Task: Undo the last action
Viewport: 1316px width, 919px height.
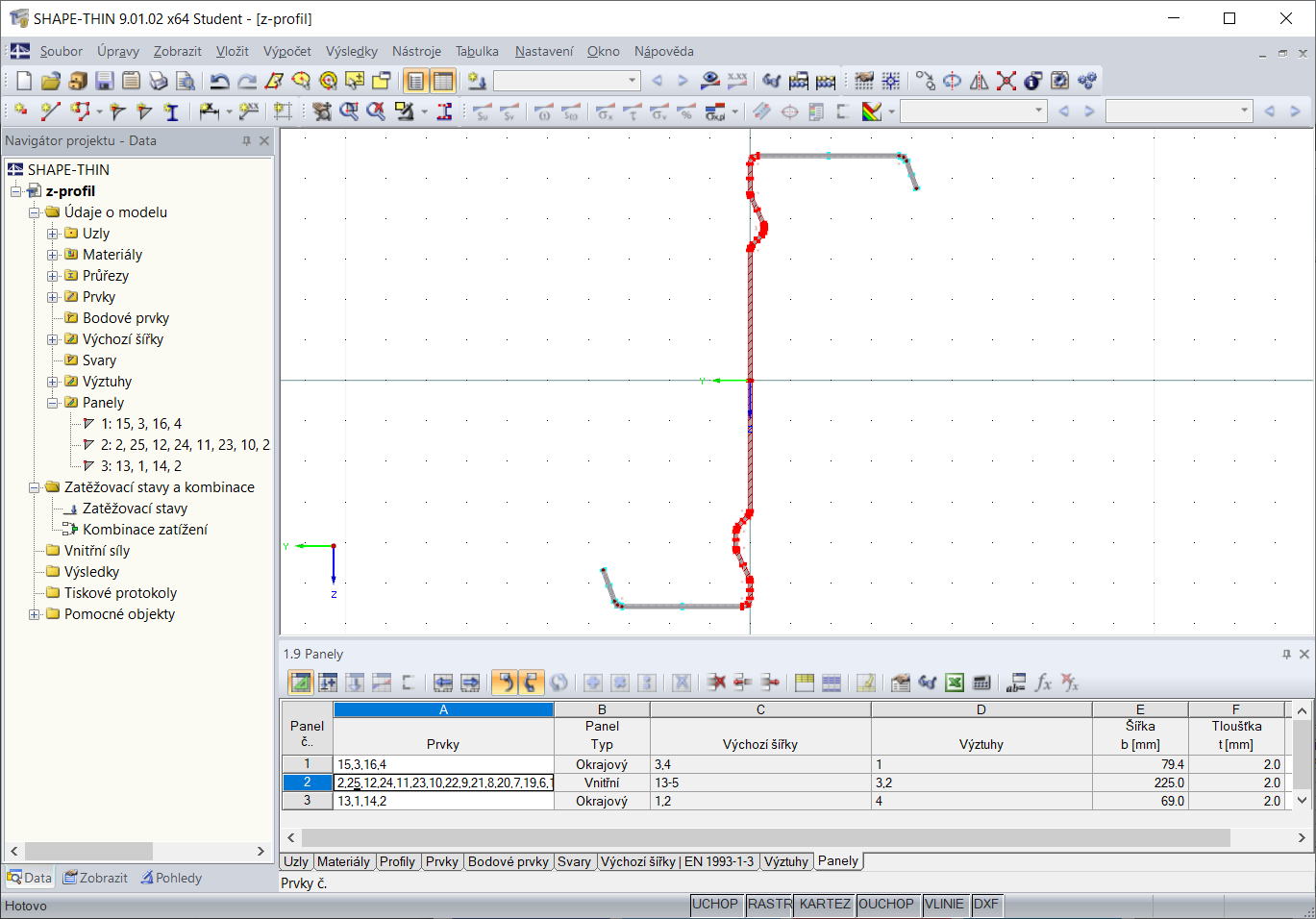Action: click(x=220, y=81)
